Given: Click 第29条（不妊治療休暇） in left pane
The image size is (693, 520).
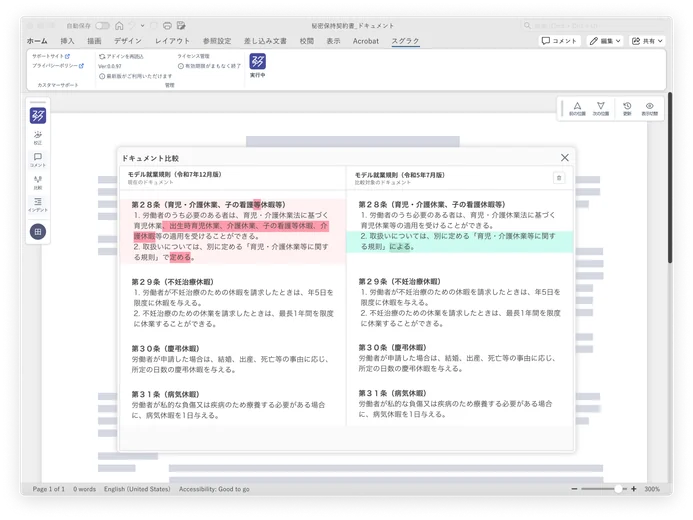Looking at the screenshot, I should tap(173, 282).
